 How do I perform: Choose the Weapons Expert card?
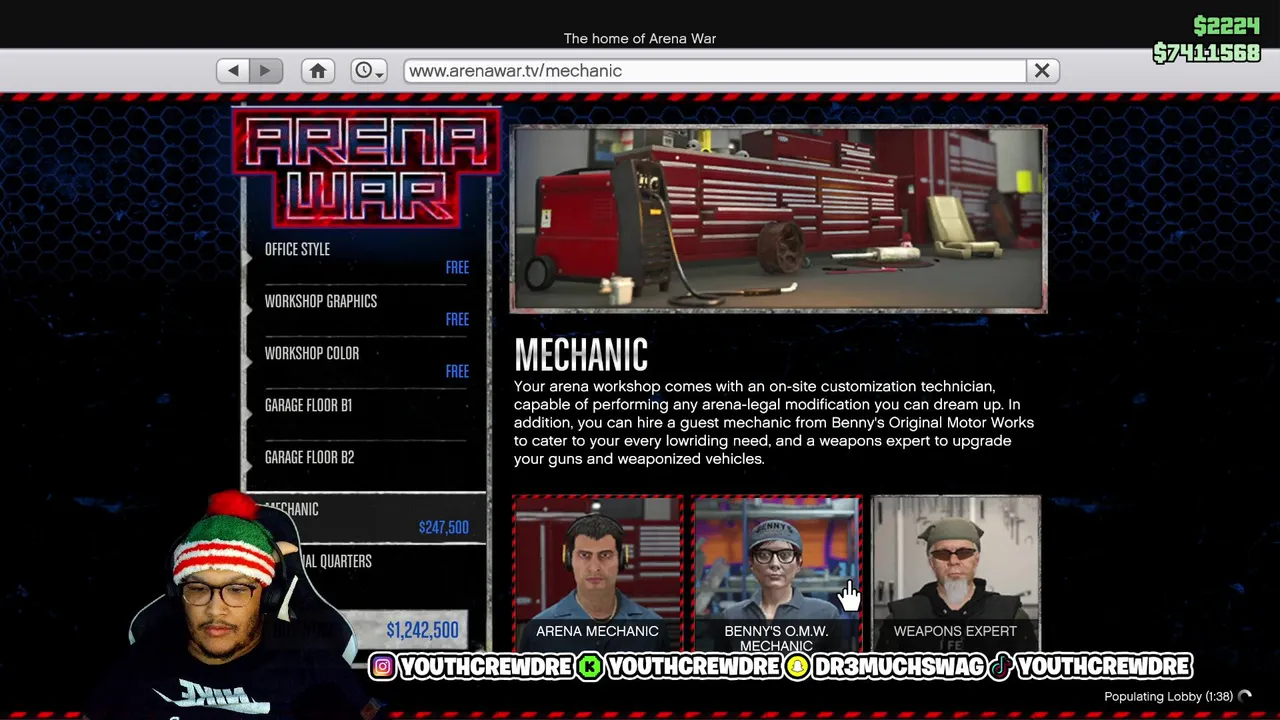tap(955, 574)
